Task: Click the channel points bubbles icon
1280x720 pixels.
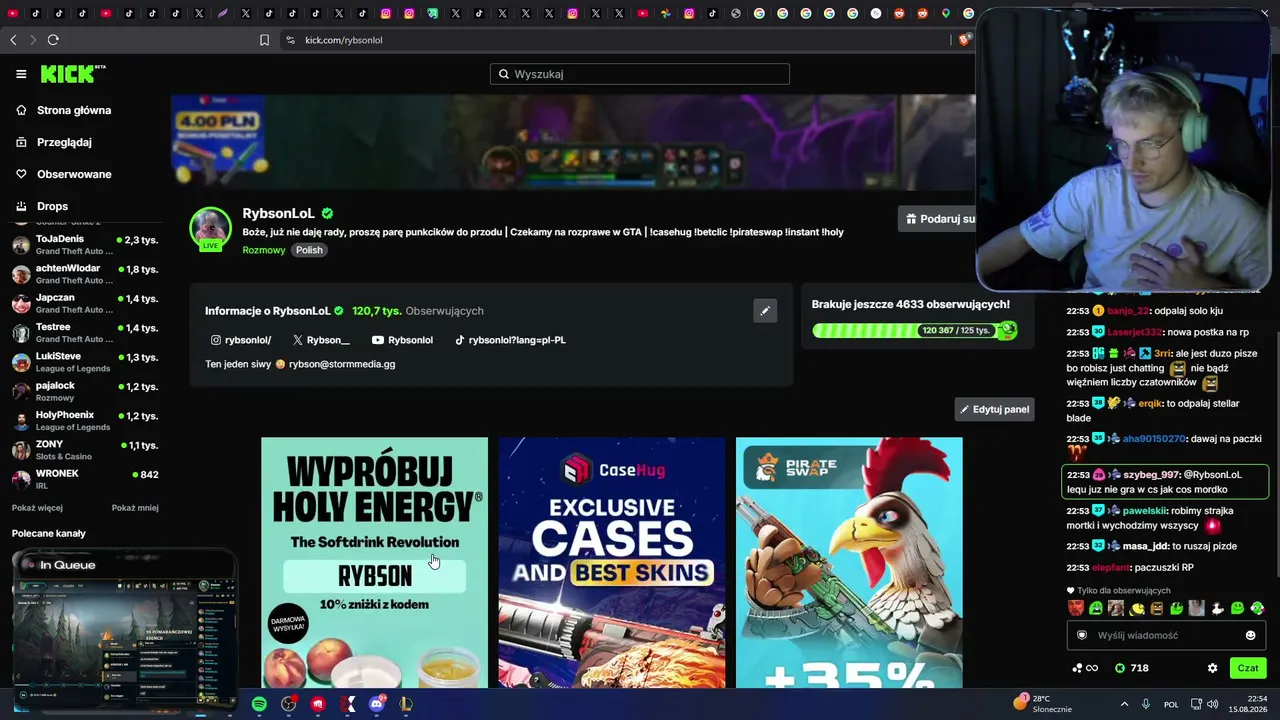Action: (1084, 668)
